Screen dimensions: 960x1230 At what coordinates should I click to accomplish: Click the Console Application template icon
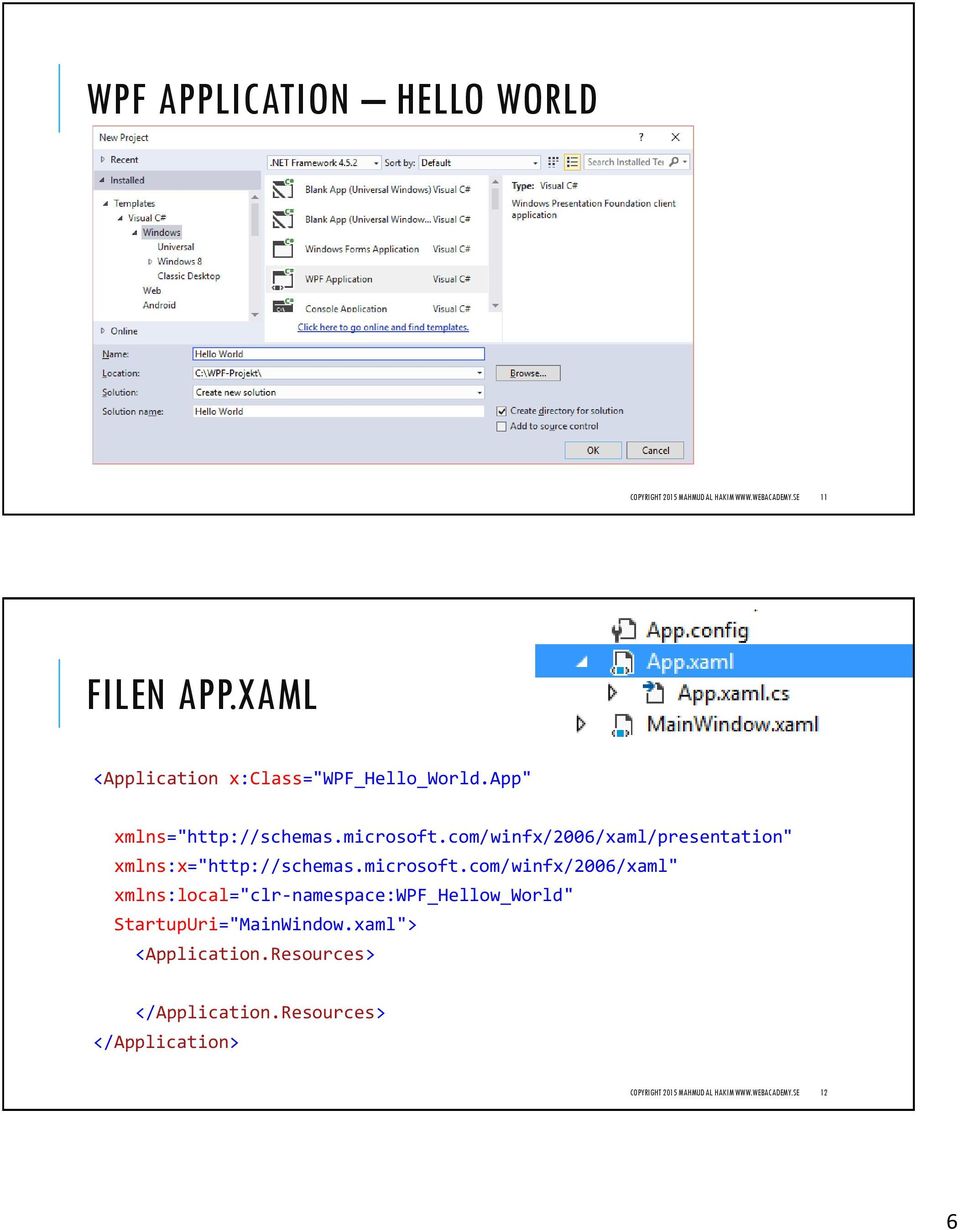point(283,306)
